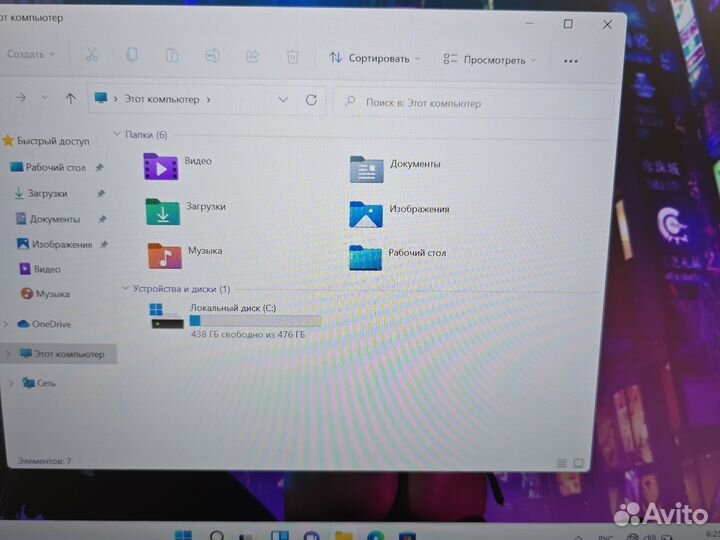Viewport: 720px width, 540px height.
Task: Switch to large thumbnails view in status bar
Action: tap(579, 462)
